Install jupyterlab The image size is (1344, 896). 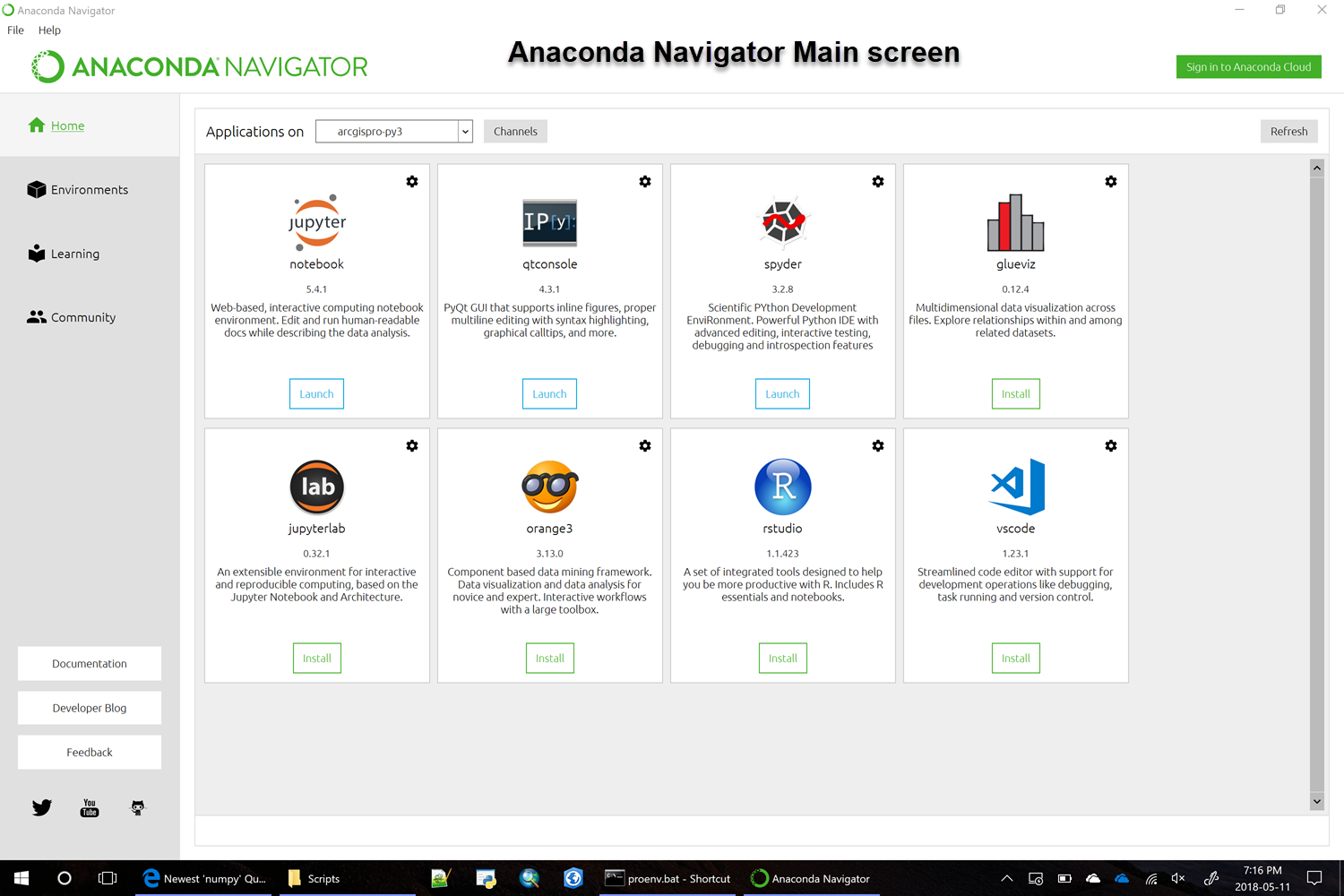coord(317,659)
